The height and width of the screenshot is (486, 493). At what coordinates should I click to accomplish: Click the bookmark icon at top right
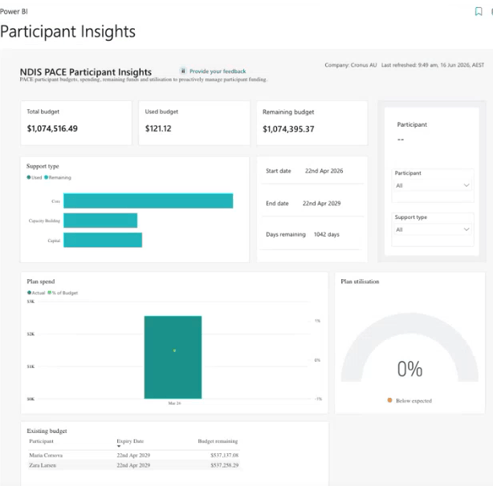pyautogui.click(x=478, y=11)
